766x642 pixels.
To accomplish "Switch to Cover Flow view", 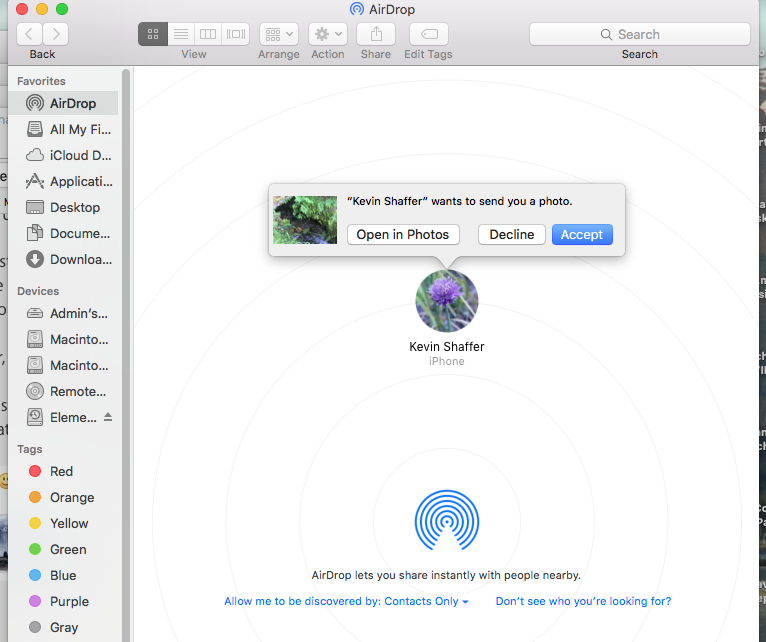I will tap(235, 34).
